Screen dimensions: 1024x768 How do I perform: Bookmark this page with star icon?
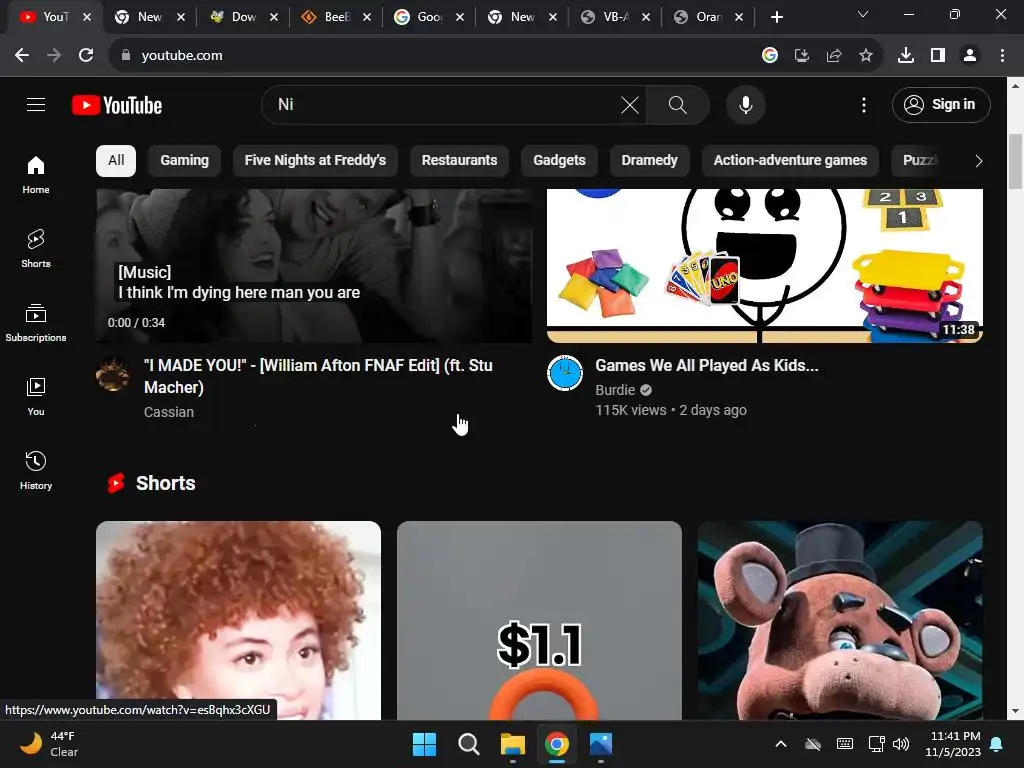pos(866,56)
